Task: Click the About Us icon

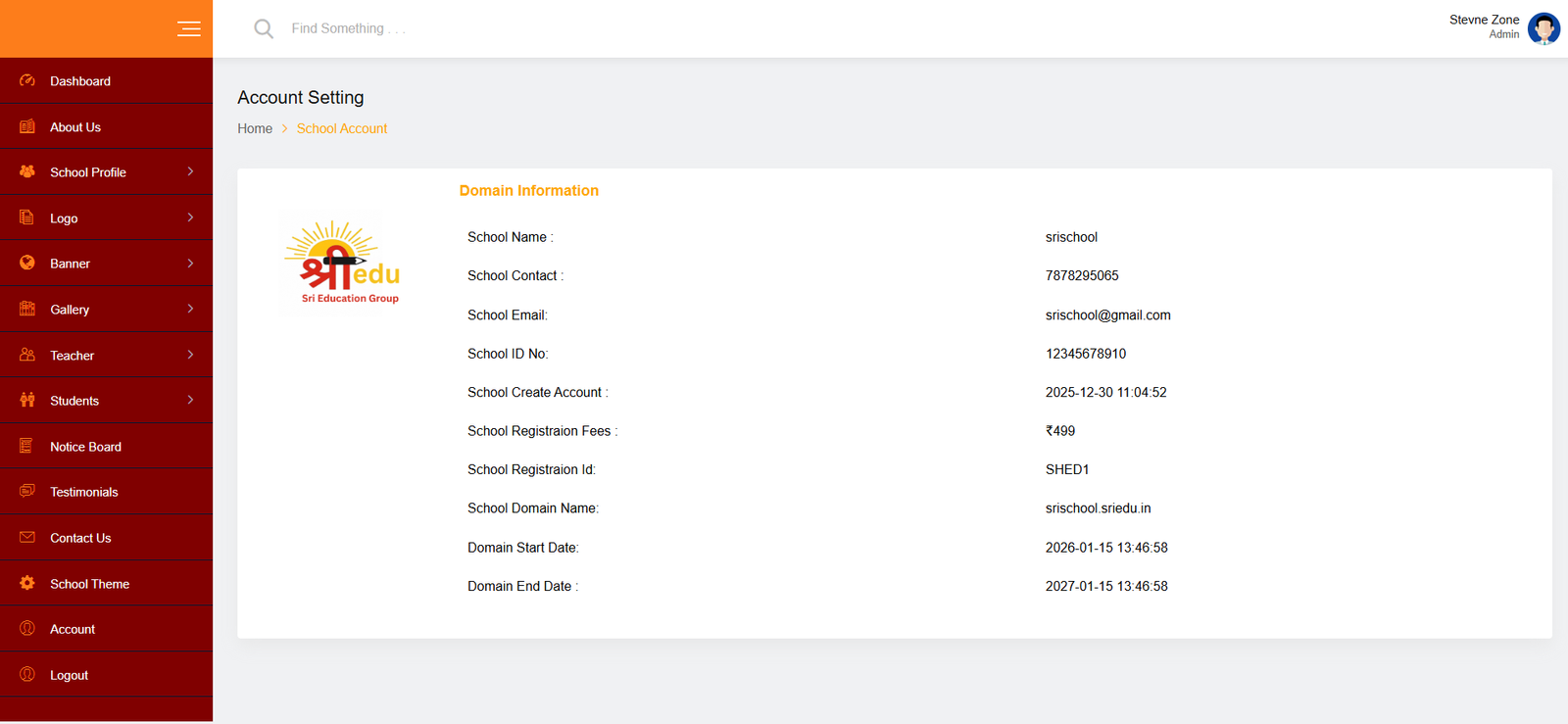Action: (x=27, y=126)
